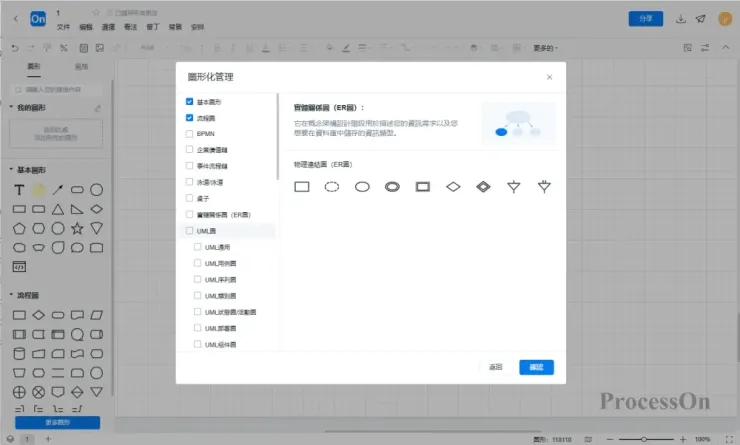Select the double-border ellipse ER shape

392,187
